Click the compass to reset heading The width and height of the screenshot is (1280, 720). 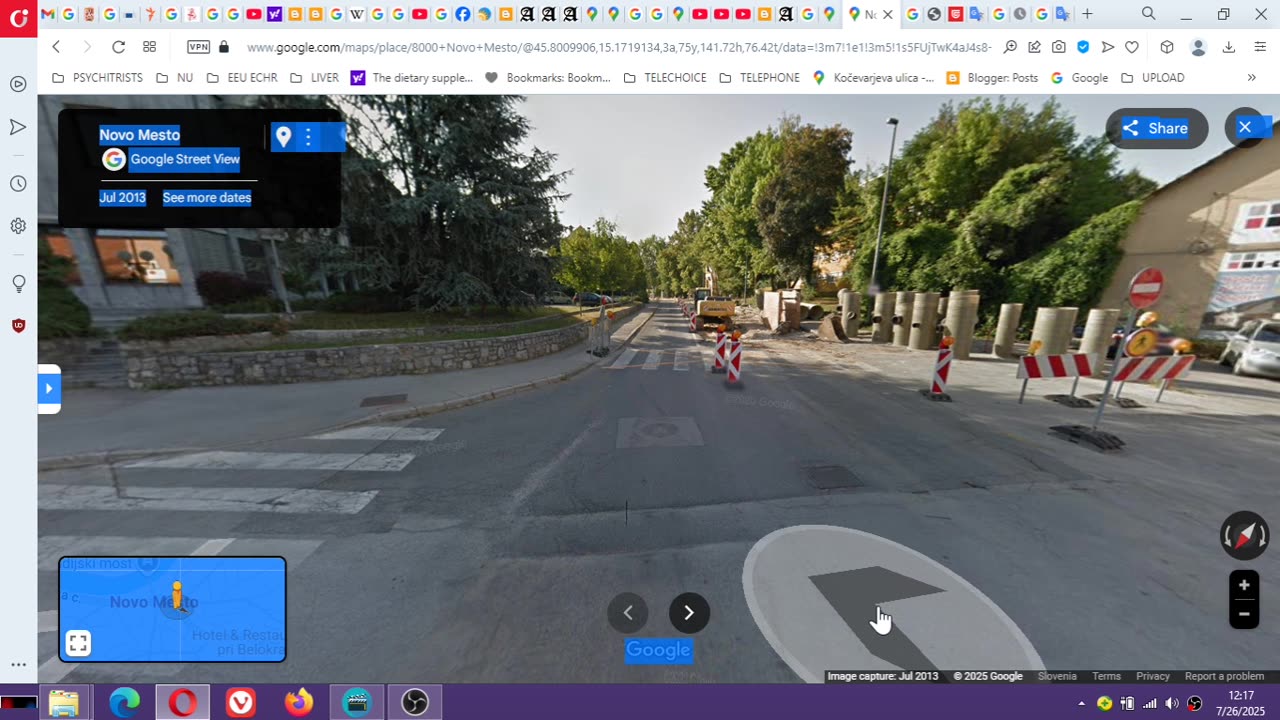click(1245, 537)
